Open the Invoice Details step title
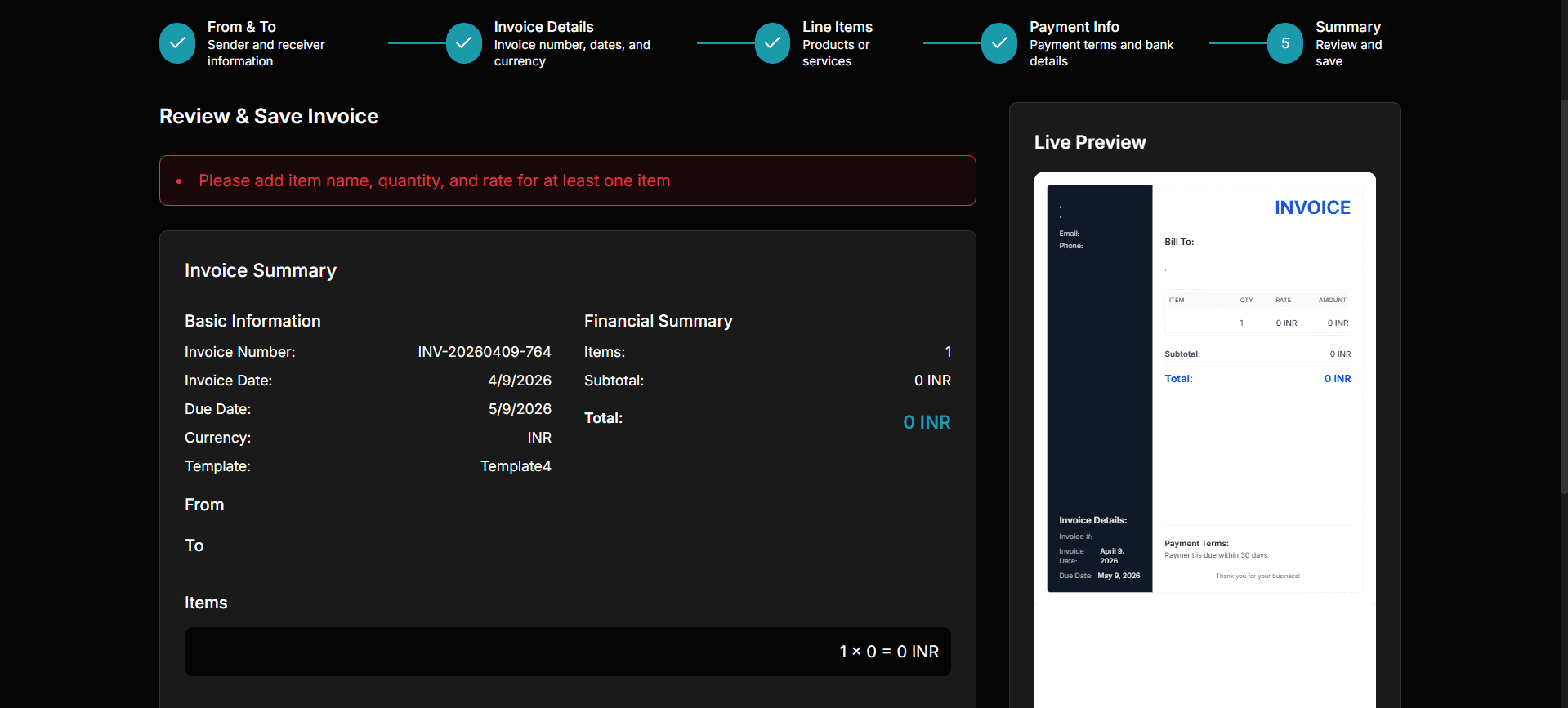This screenshot has height=708, width=1568. pos(543,27)
